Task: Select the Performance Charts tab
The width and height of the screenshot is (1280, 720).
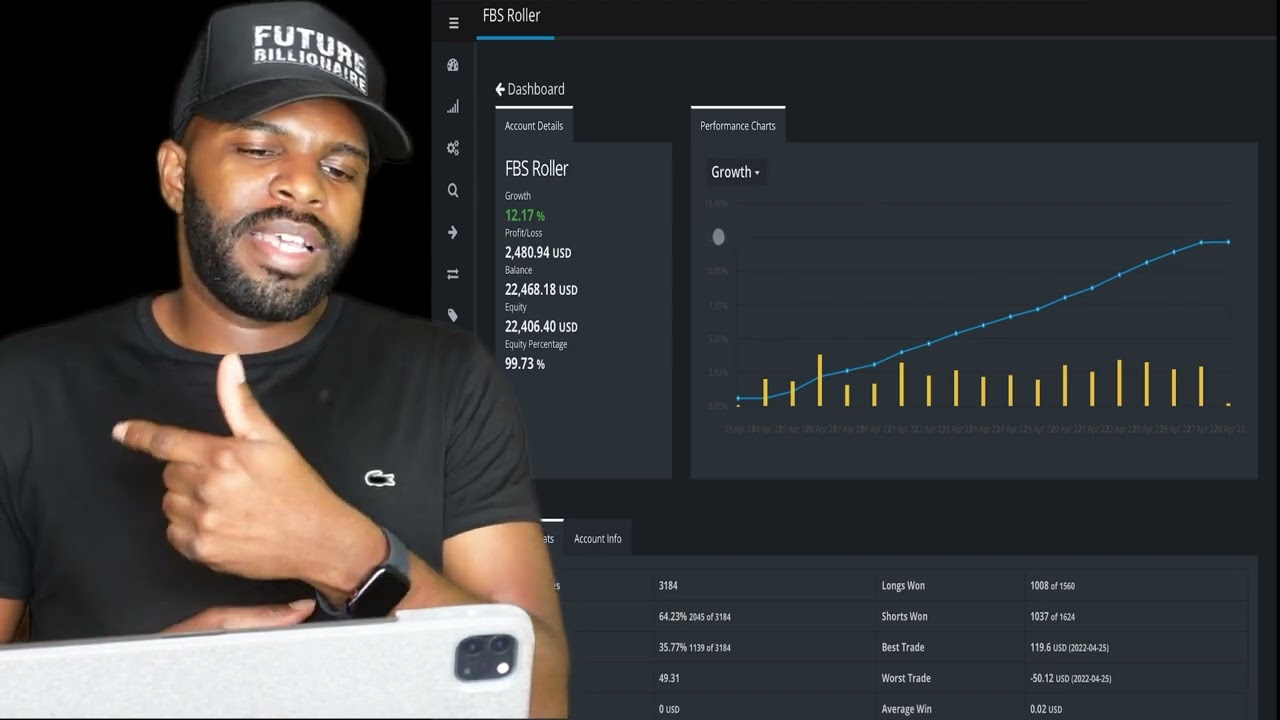Action: tap(738, 126)
